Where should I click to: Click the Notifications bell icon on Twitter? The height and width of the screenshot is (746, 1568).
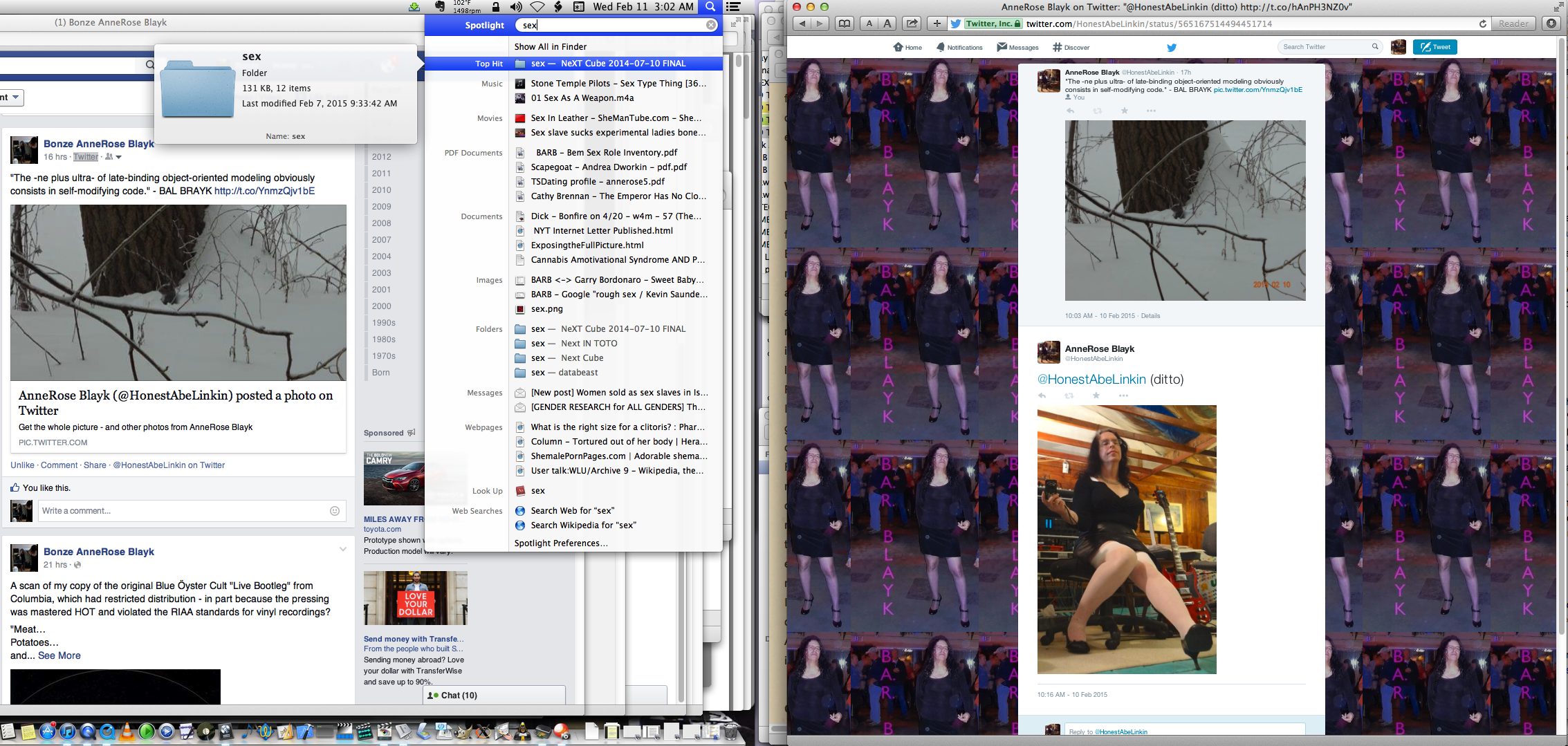[x=939, y=47]
